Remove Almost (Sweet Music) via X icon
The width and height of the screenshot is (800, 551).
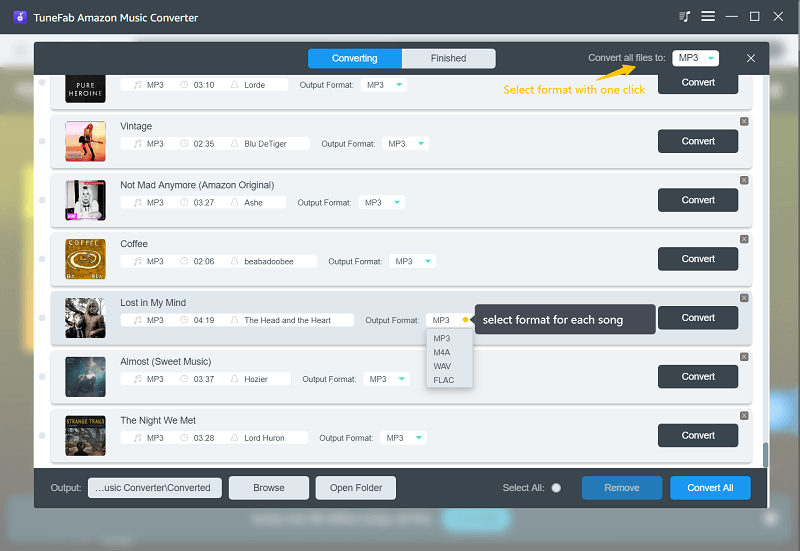744,356
